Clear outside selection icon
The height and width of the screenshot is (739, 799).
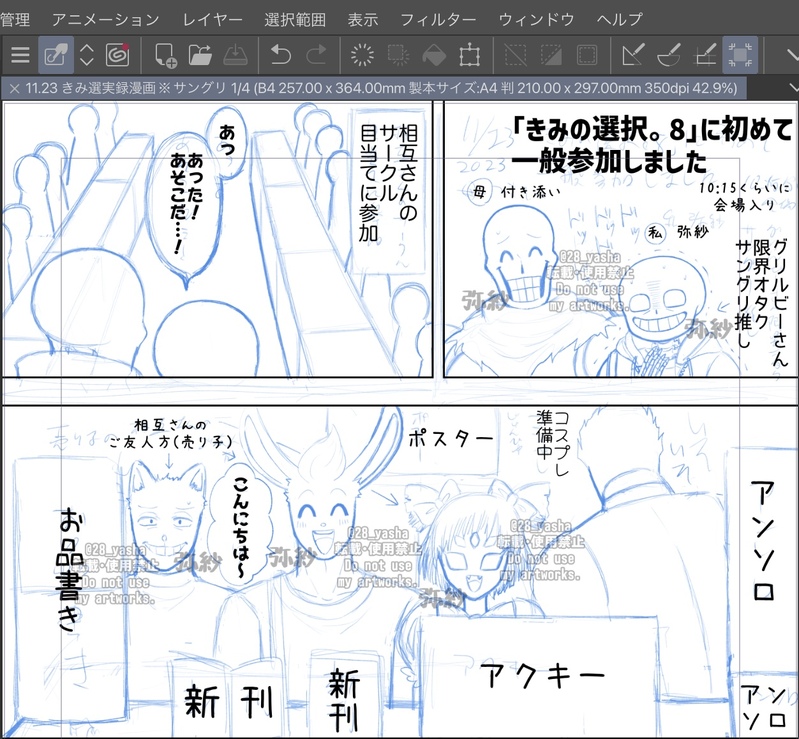tap(398, 55)
